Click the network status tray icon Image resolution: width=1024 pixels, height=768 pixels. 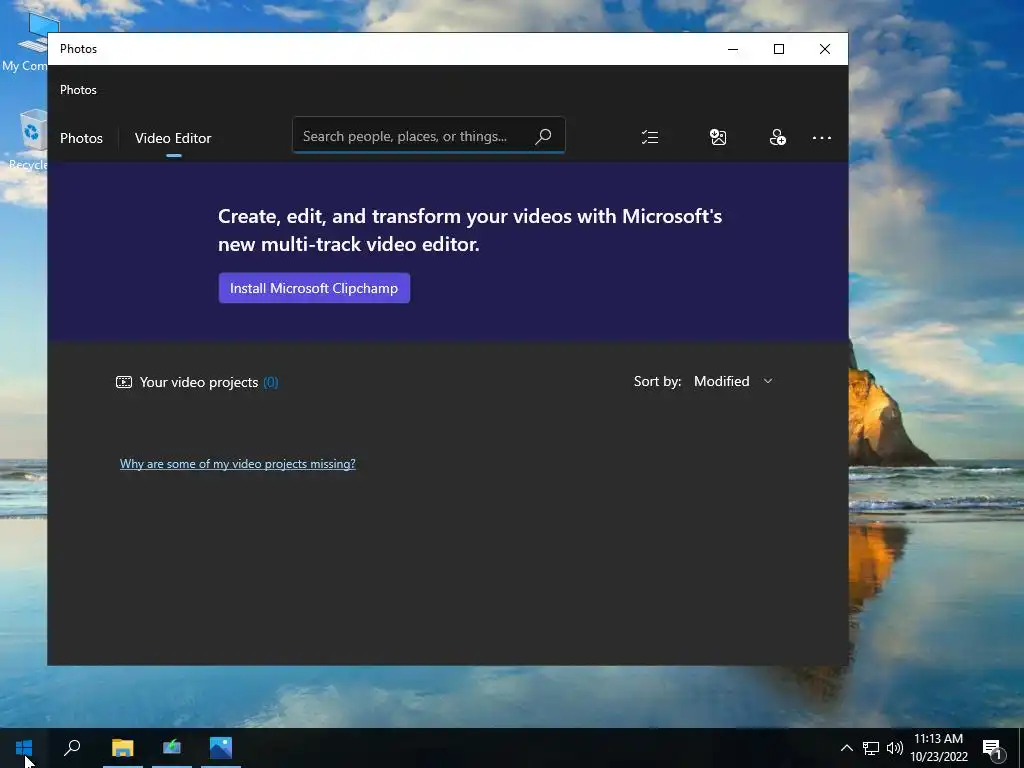(x=871, y=748)
